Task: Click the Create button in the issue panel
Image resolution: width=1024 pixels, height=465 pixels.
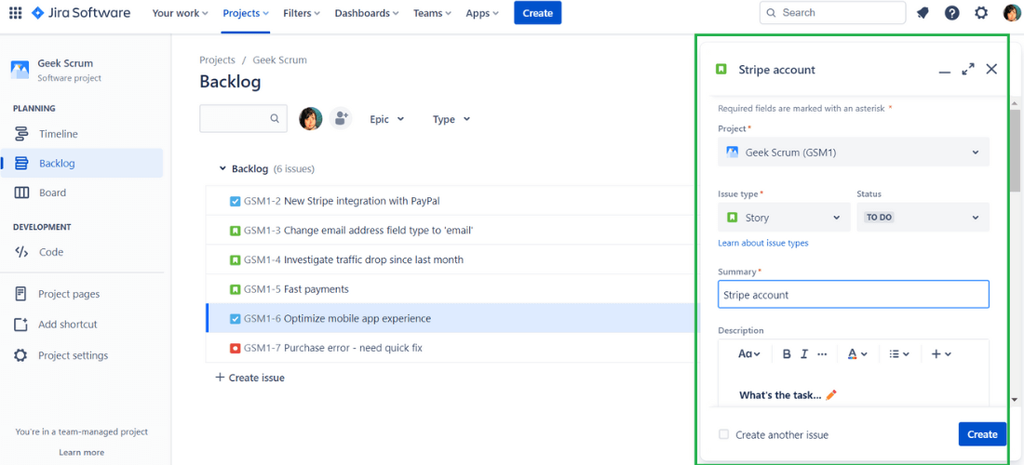Action: [x=982, y=434]
